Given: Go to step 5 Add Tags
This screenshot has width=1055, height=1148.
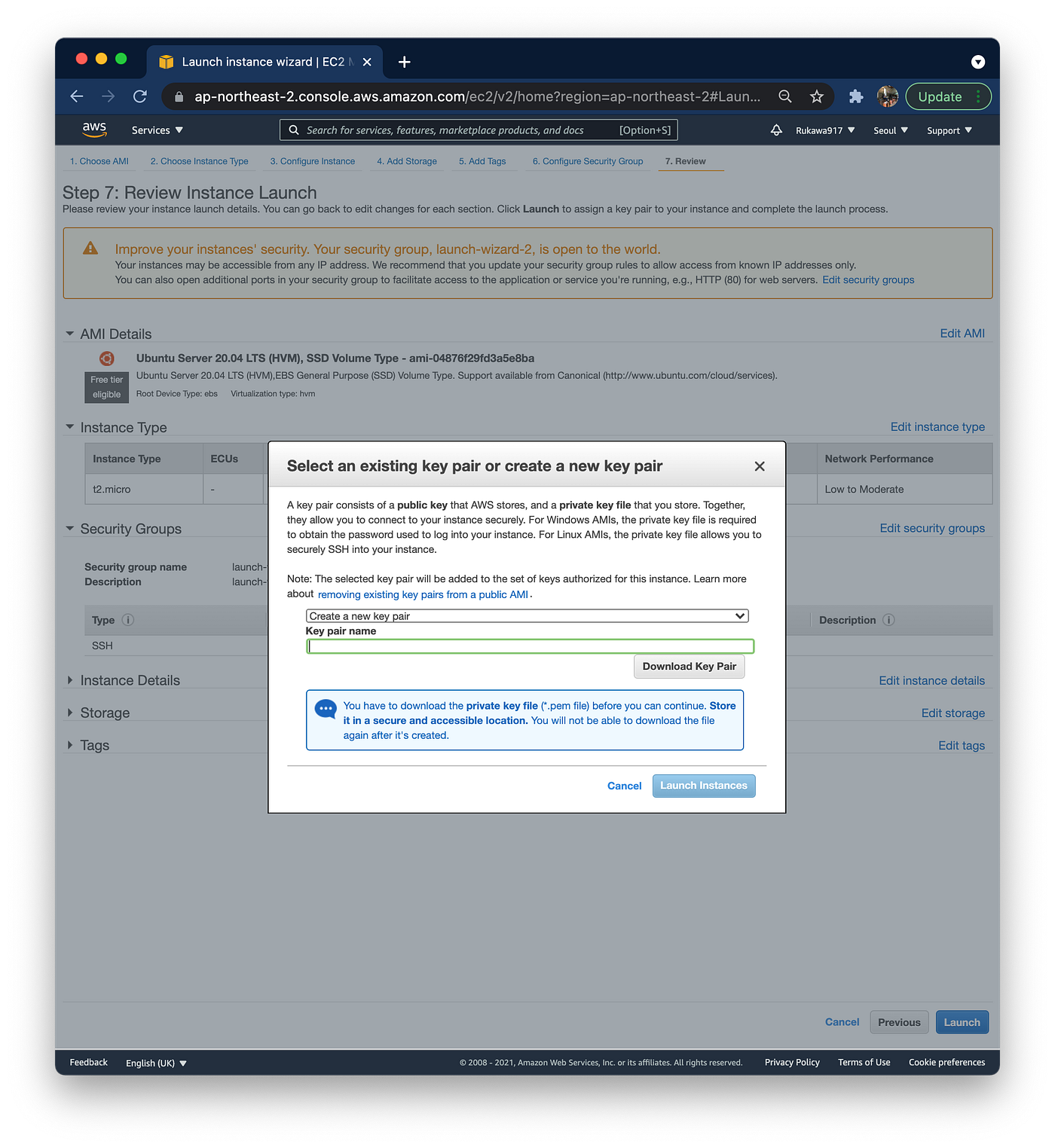Looking at the screenshot, I should [x=482, y=161].
